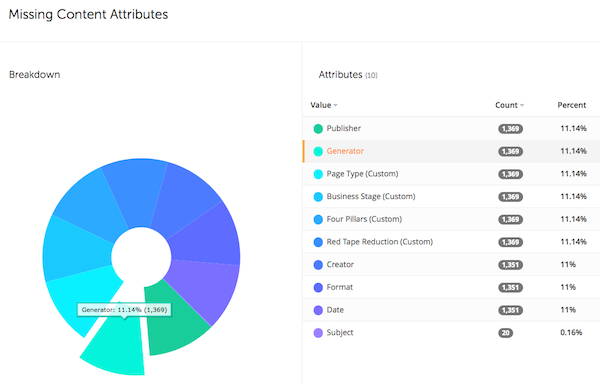
Task: Click the teal dot beside Generator
Action: coord(318,151)
